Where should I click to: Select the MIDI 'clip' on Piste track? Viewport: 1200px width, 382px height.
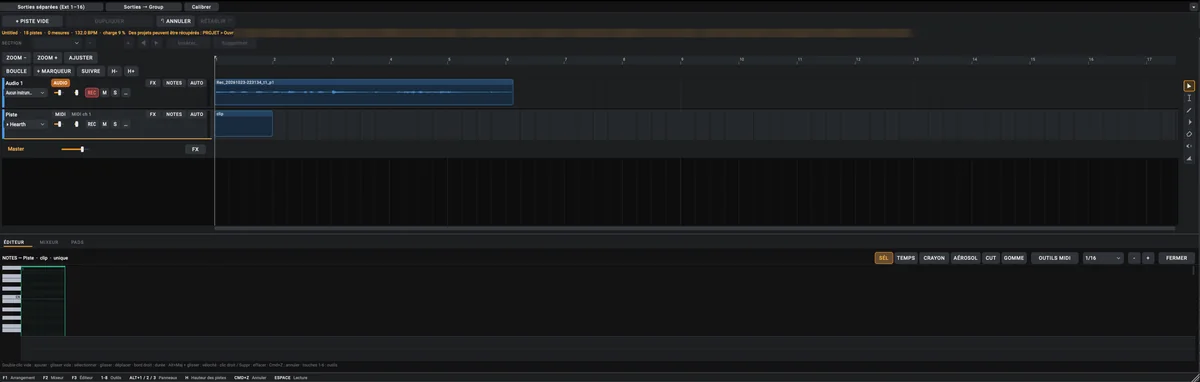tap(244, 123)
